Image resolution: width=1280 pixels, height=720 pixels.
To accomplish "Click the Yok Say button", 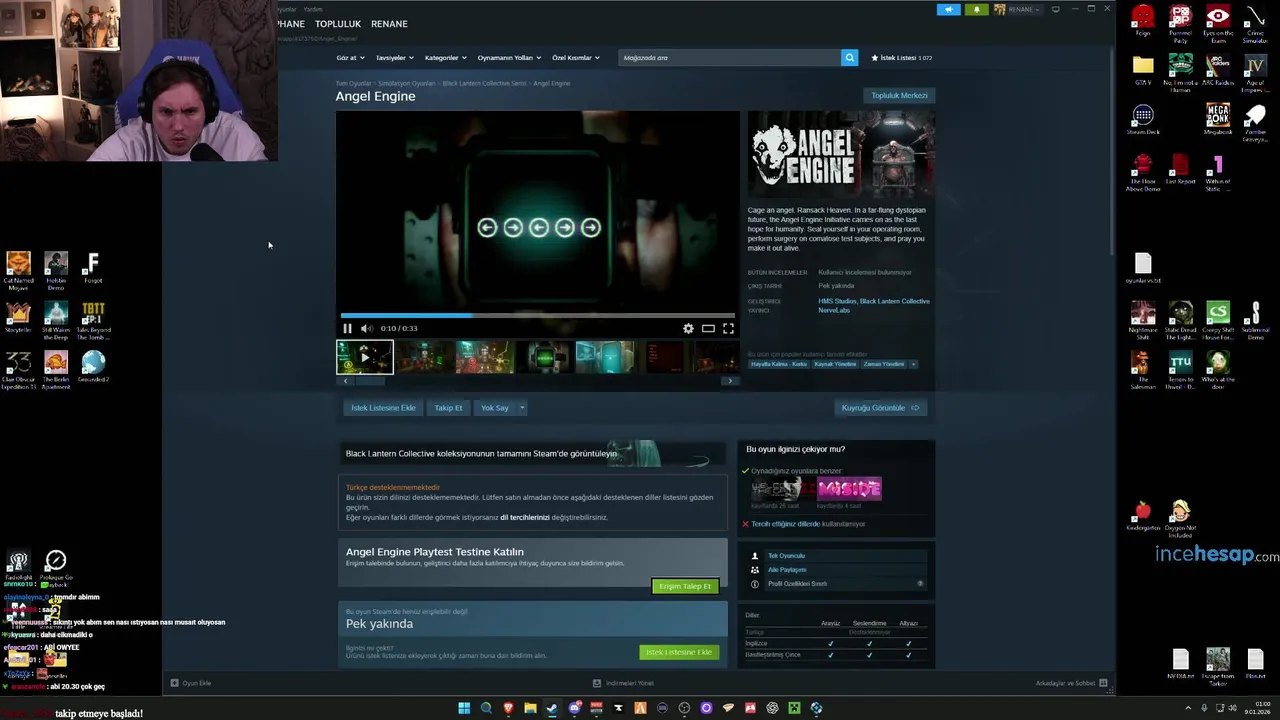I will (495, 408).
